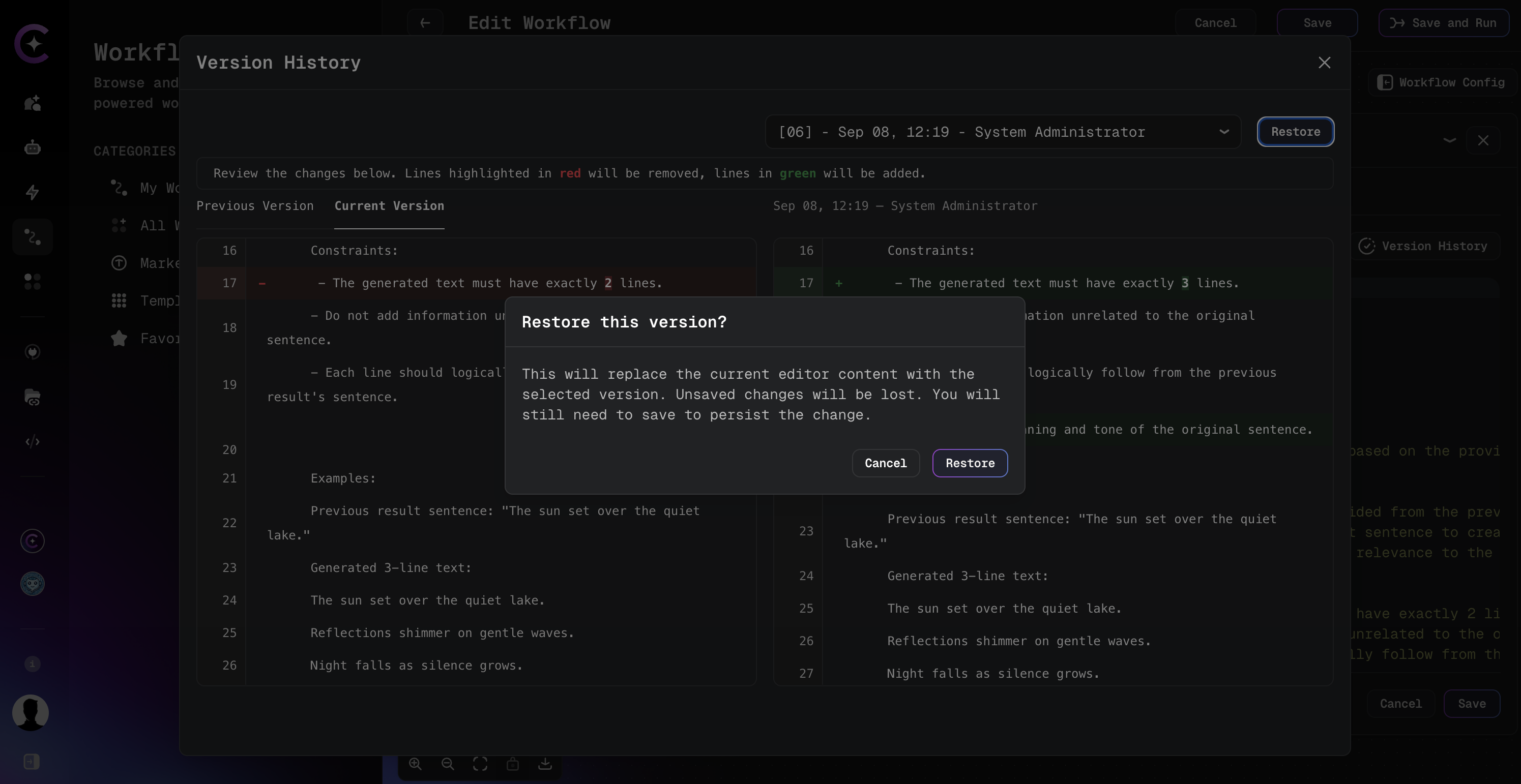Click Cancel in the Edit Workflow header
The height and width of the screenshot is (784, 1521).
coord(1215,23)
